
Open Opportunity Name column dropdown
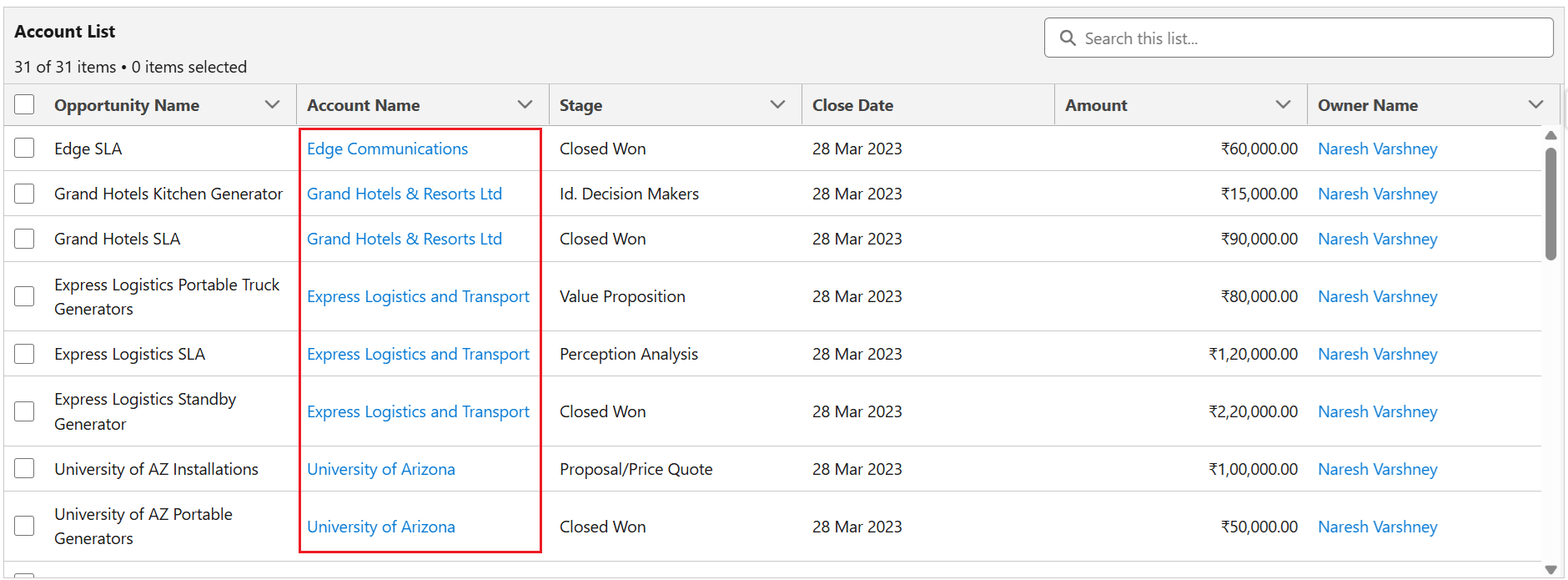pos(272,105)
